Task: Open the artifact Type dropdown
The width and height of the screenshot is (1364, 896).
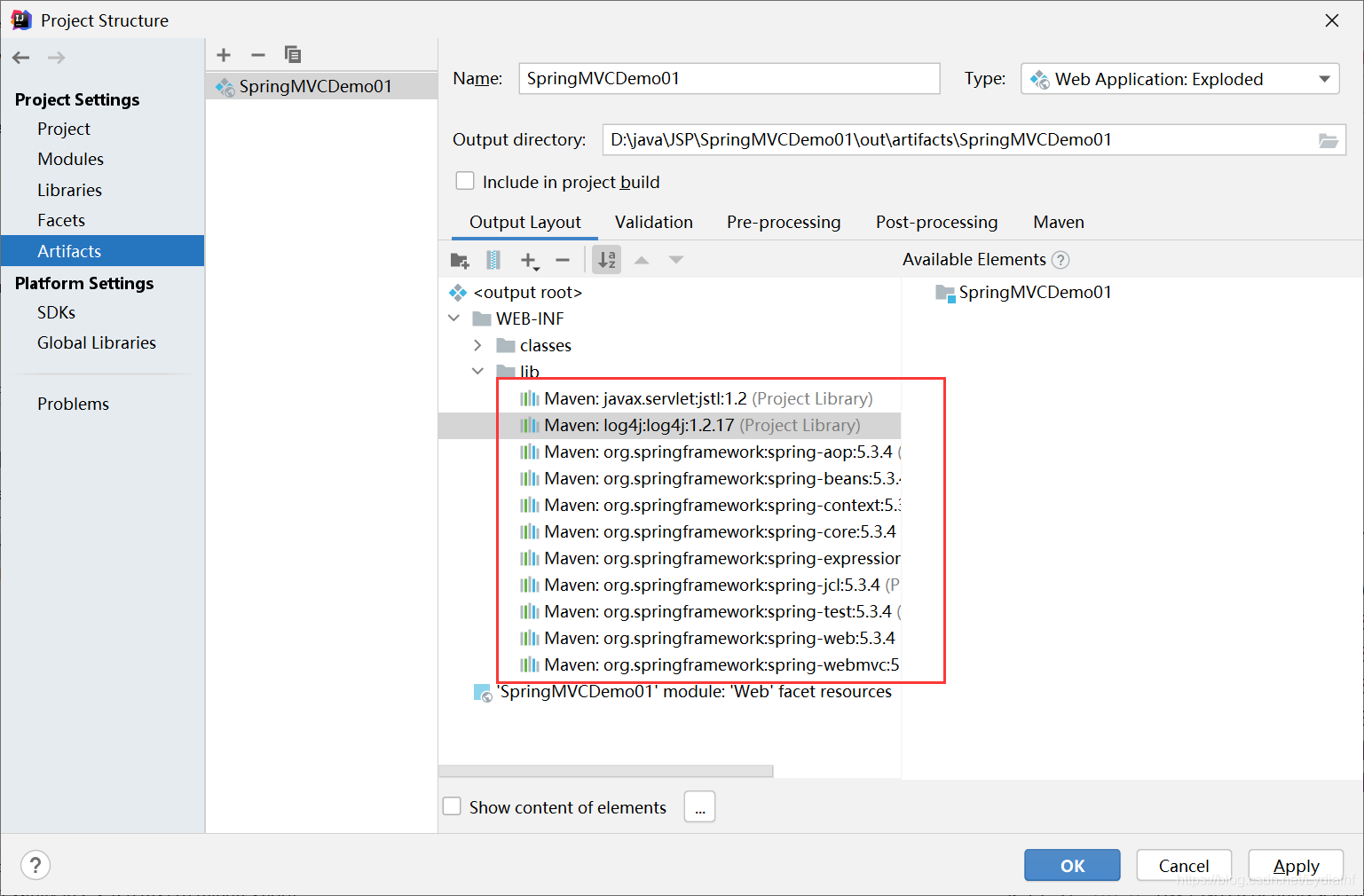Action: click(x=1180, y=79)
